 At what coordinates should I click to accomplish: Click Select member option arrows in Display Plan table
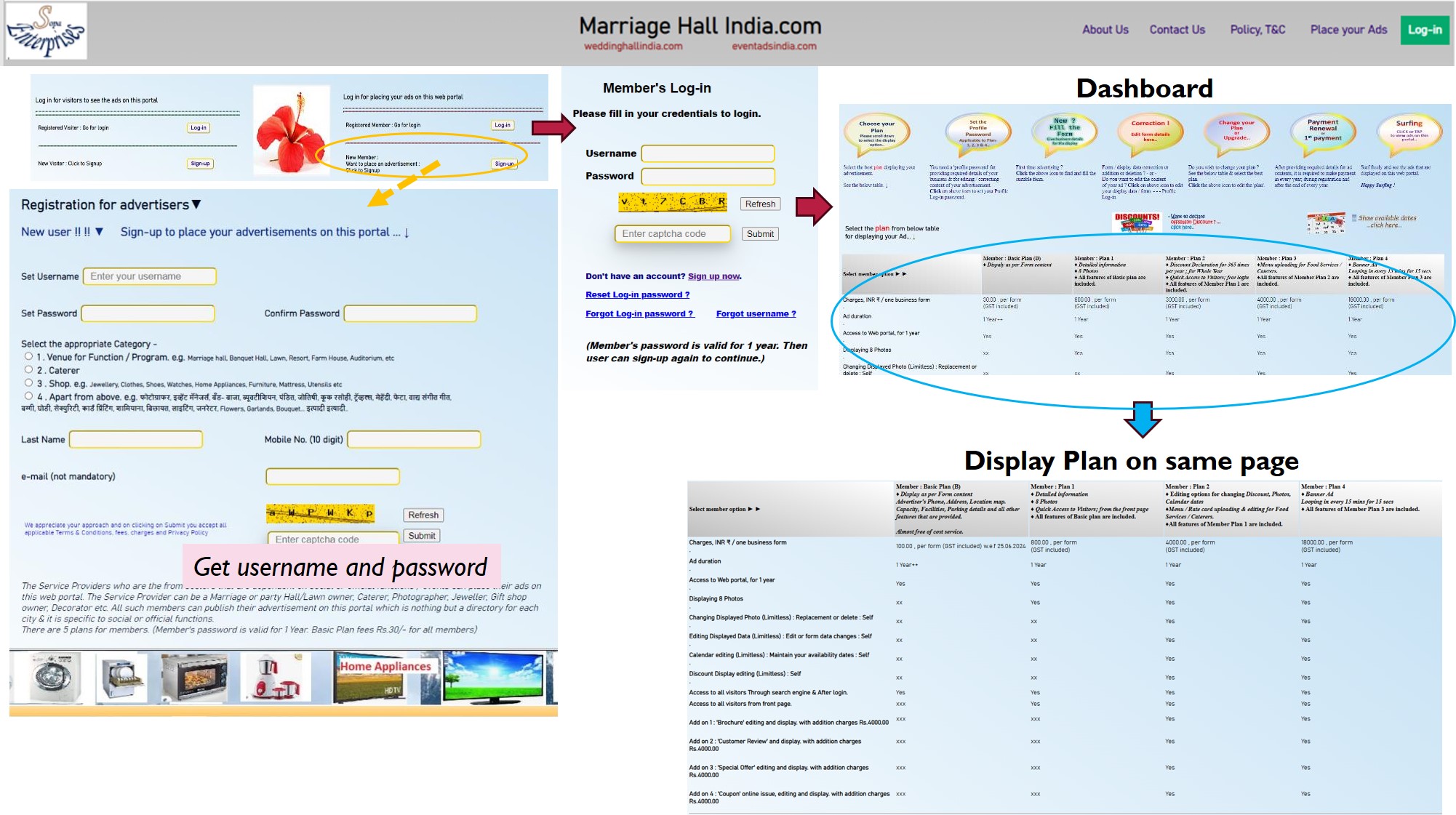click(754, 509)
